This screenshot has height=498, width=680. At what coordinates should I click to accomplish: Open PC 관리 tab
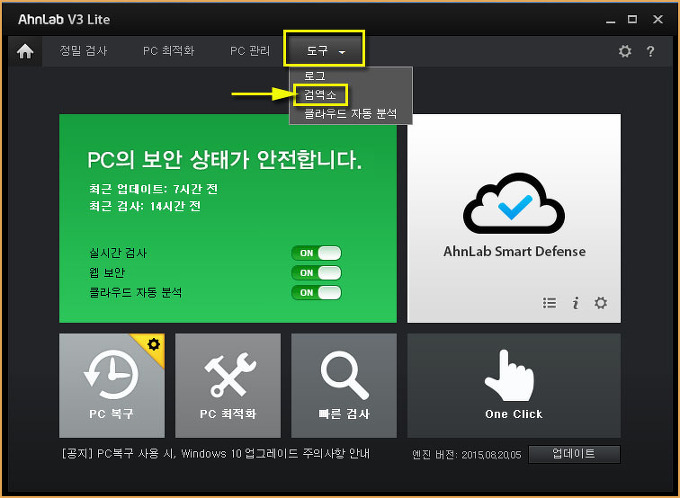250,51
